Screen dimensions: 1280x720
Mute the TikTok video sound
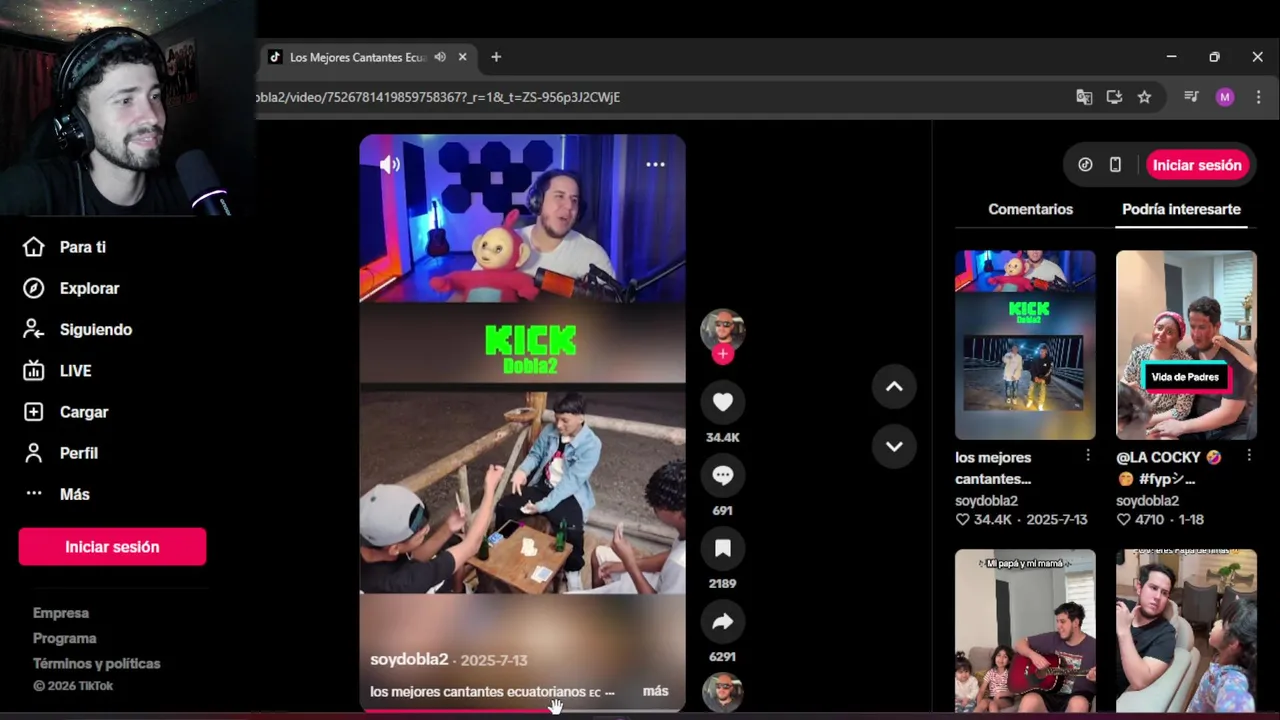click(390, 165)
